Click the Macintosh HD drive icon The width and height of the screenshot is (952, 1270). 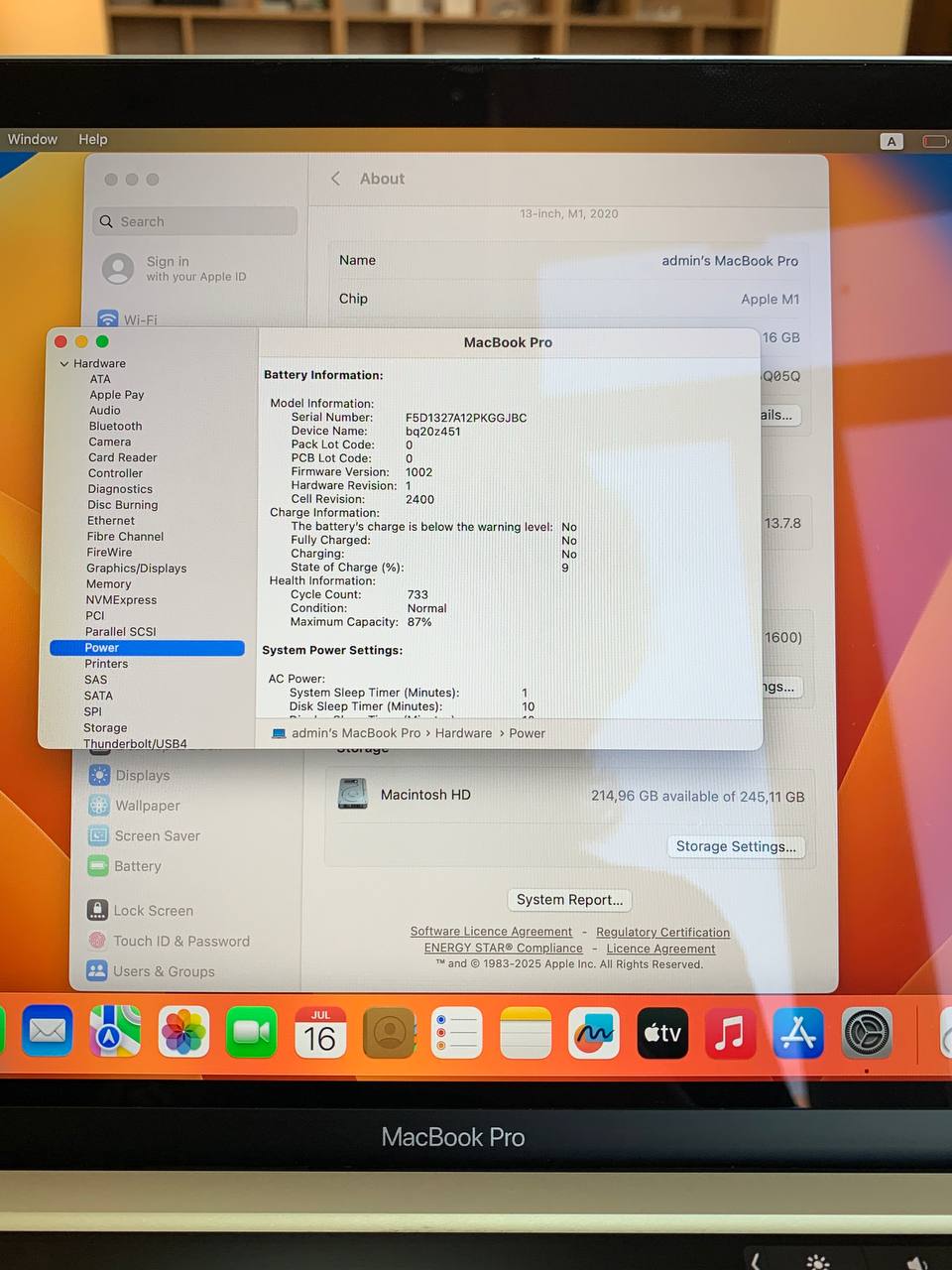[352, 794]
